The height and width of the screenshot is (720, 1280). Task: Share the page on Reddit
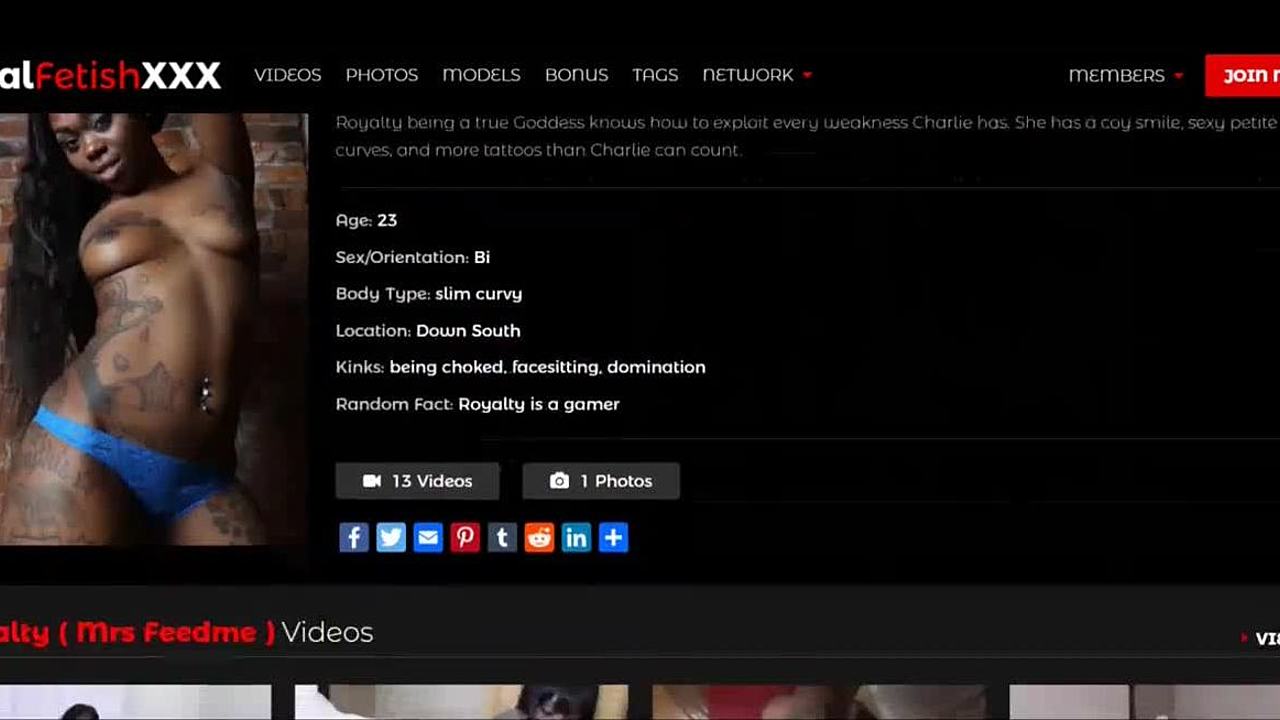(x=539, y=538)
